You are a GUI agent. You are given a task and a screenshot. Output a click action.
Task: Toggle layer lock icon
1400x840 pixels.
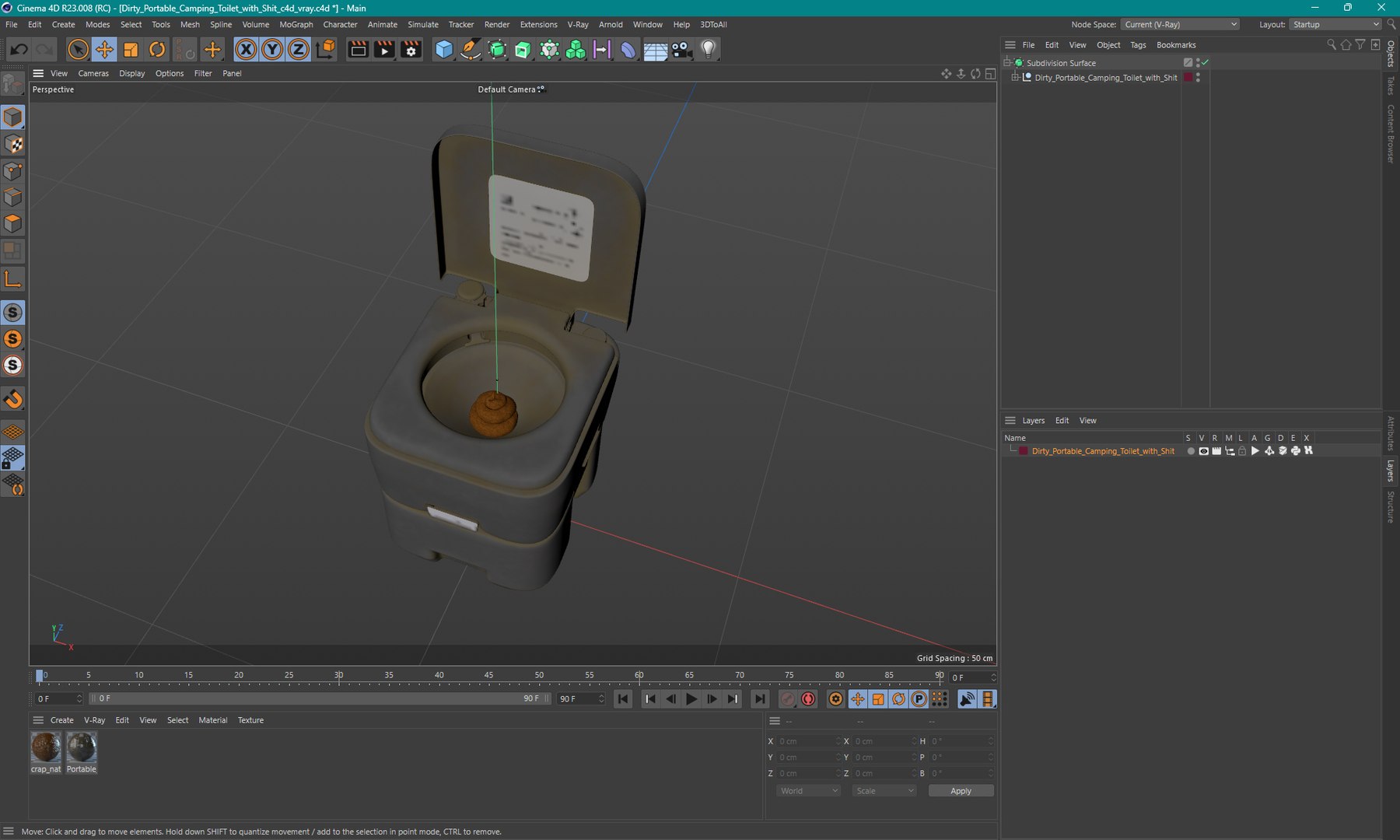pos(1242,451)
